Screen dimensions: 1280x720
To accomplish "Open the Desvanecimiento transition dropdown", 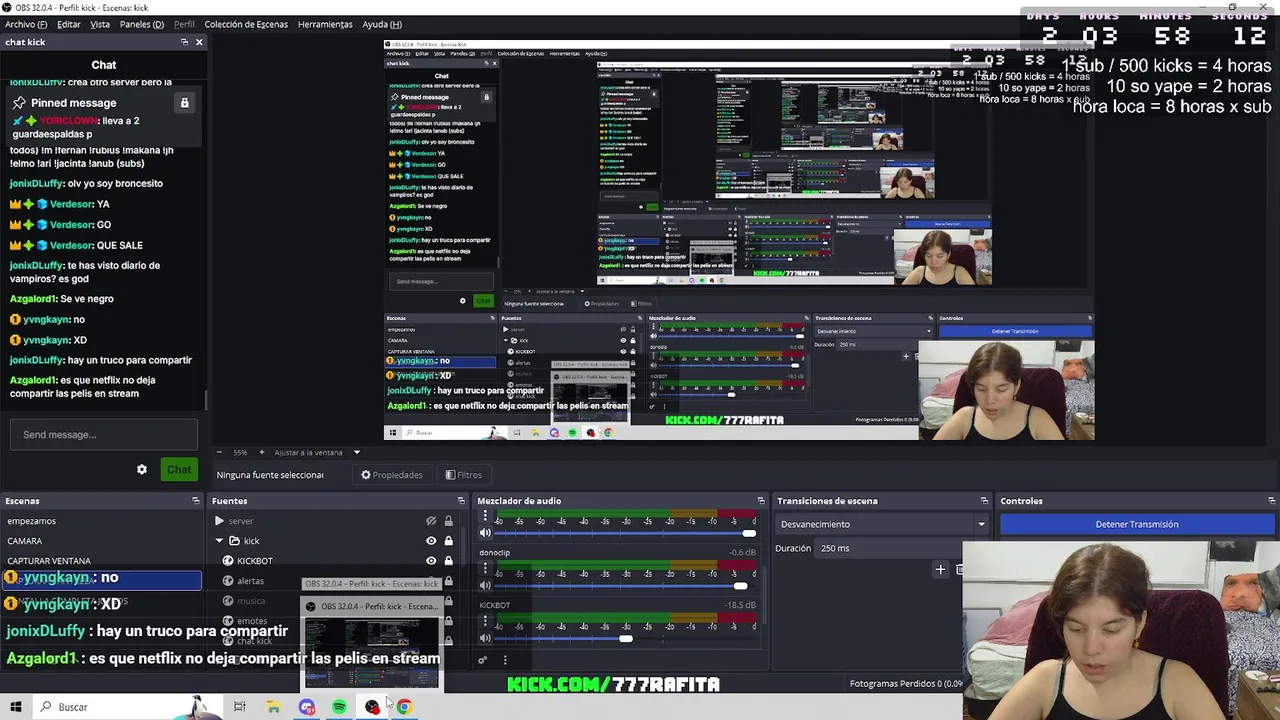I will tap(882, 524).
